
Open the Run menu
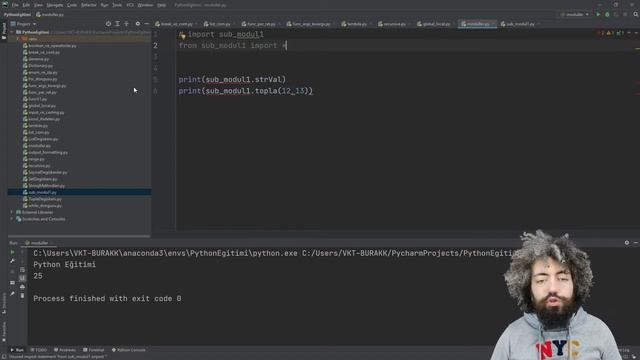(x=104, y=5)
